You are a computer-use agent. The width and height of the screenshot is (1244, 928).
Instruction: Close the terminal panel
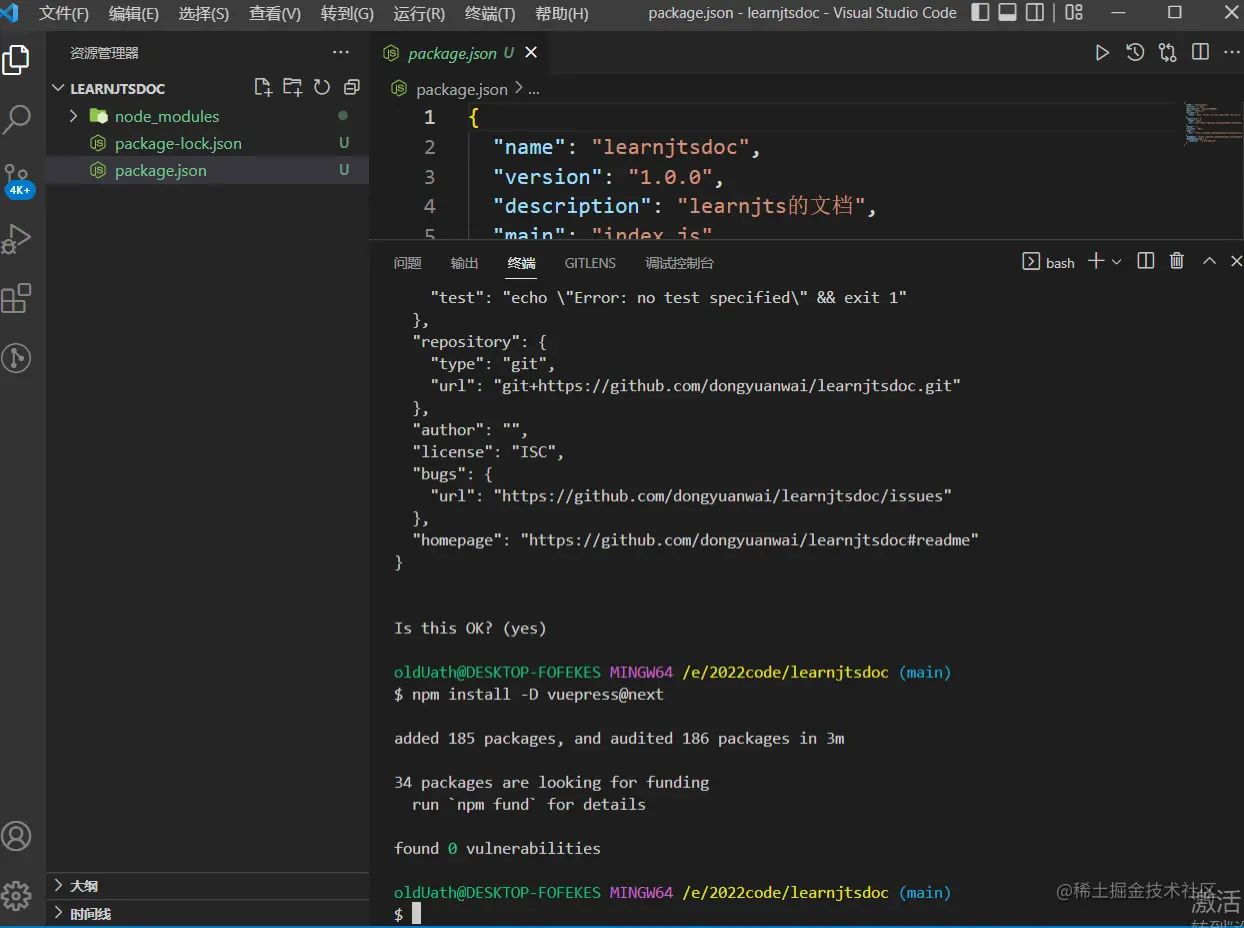point(1237,261)
